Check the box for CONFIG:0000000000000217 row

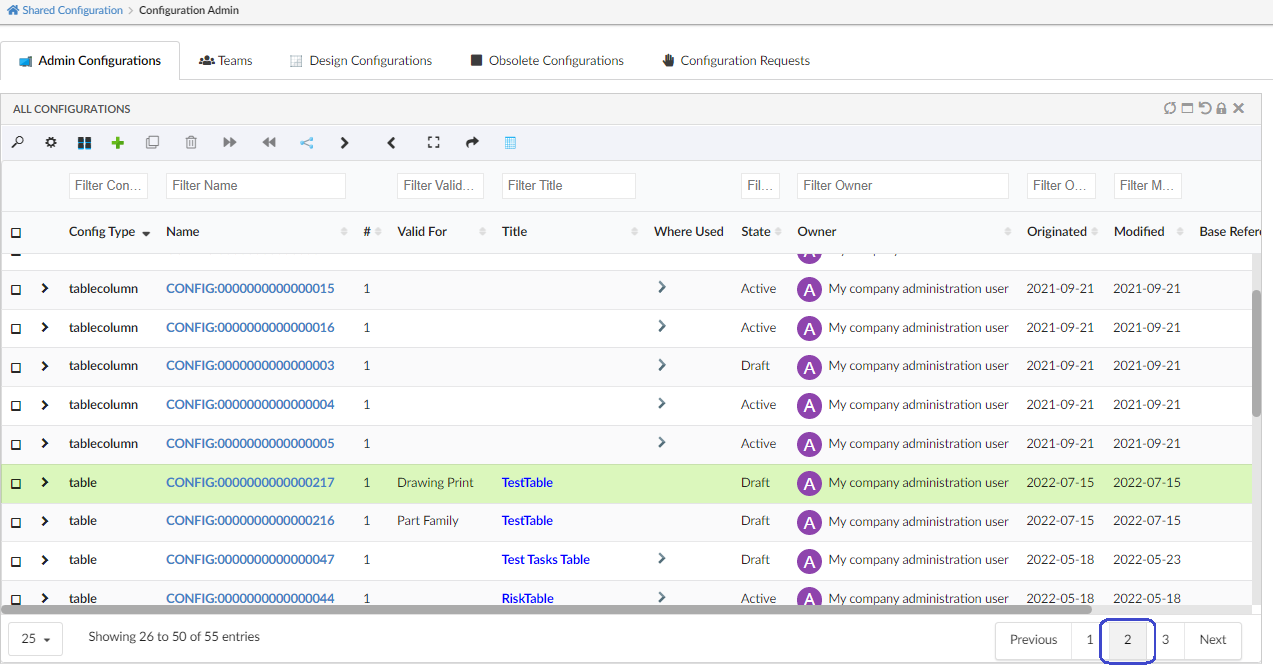[16, 484]
